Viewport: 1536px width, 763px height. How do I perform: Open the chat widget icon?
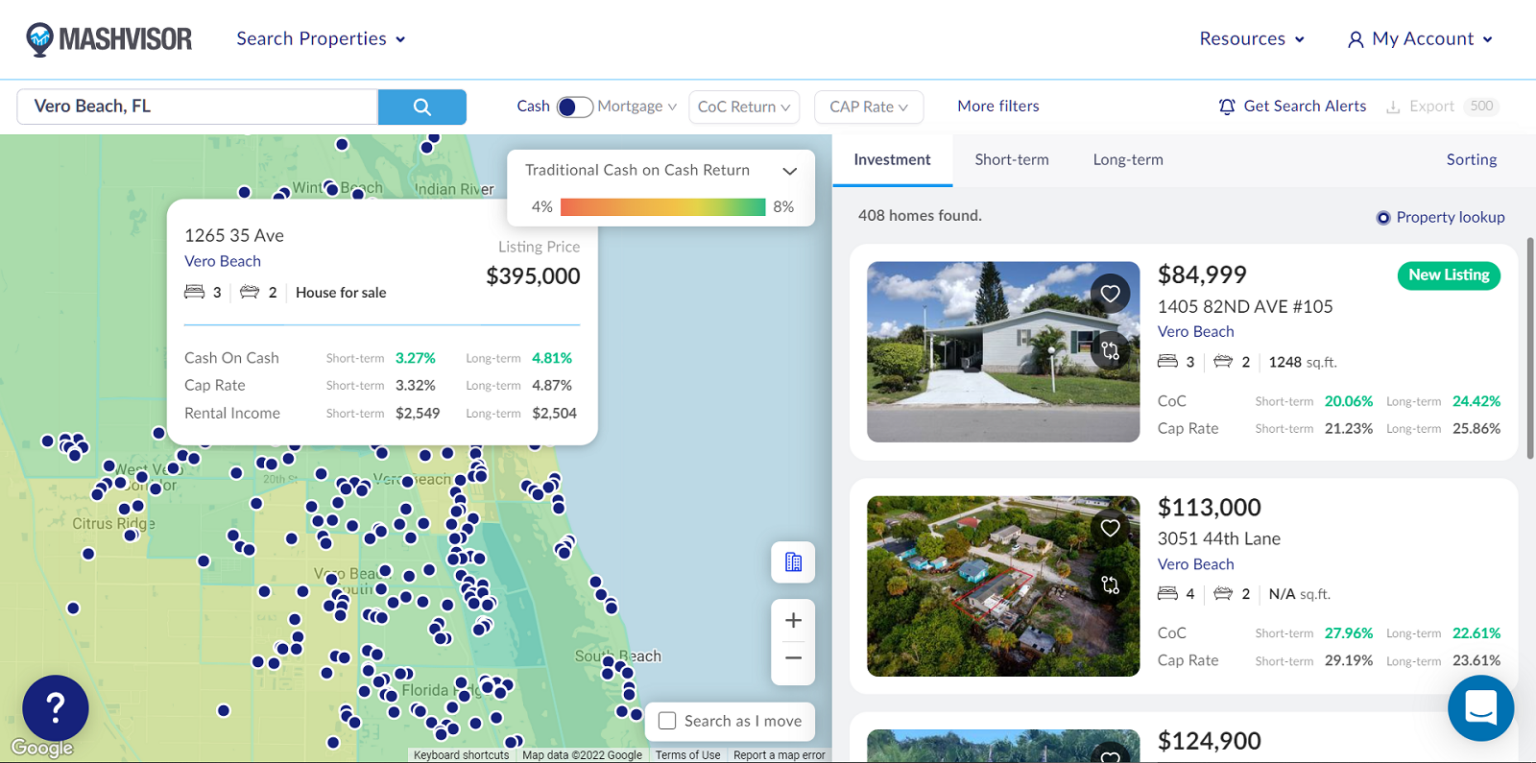1481,708
